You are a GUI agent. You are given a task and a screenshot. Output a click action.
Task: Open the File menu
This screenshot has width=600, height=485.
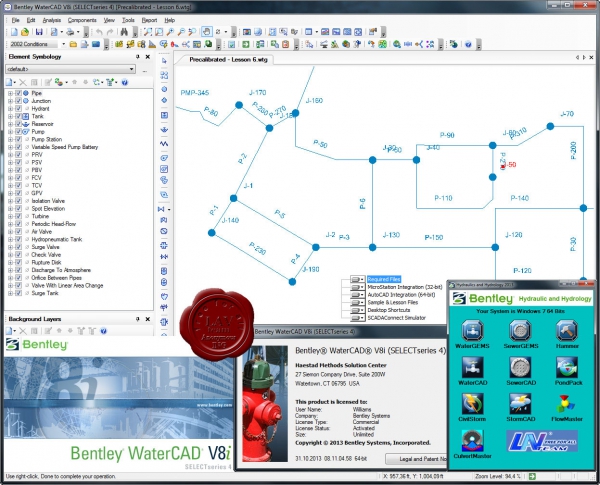click(x=15, y=20)
